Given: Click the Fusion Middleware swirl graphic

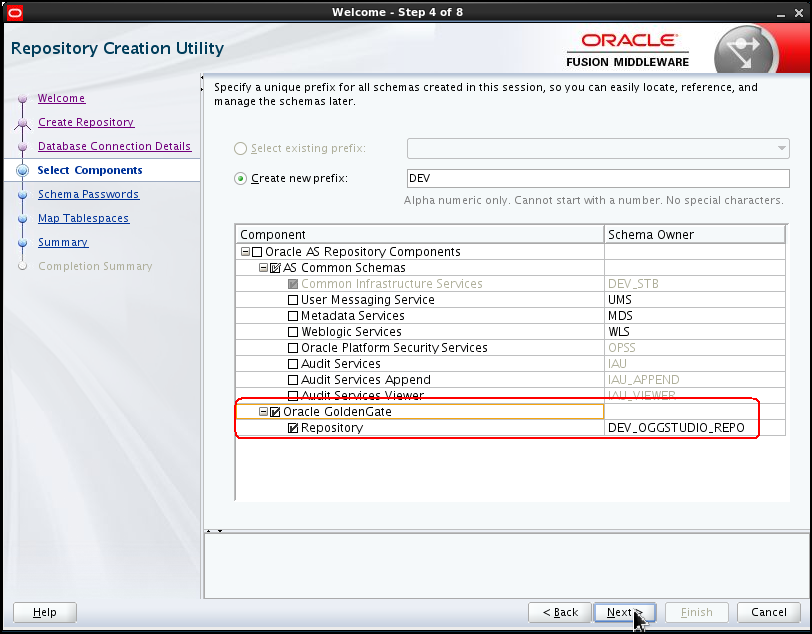Looking at the screenshot, I should [x=745, y=47].
